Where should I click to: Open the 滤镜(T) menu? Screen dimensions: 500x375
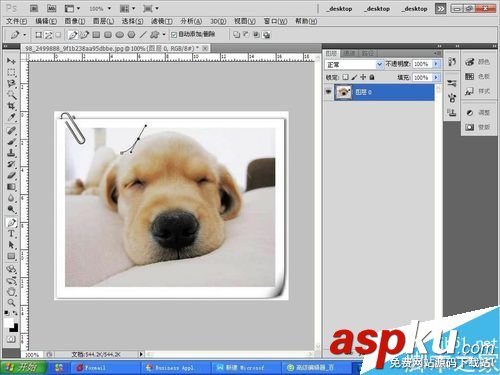[x=162, y=21]
